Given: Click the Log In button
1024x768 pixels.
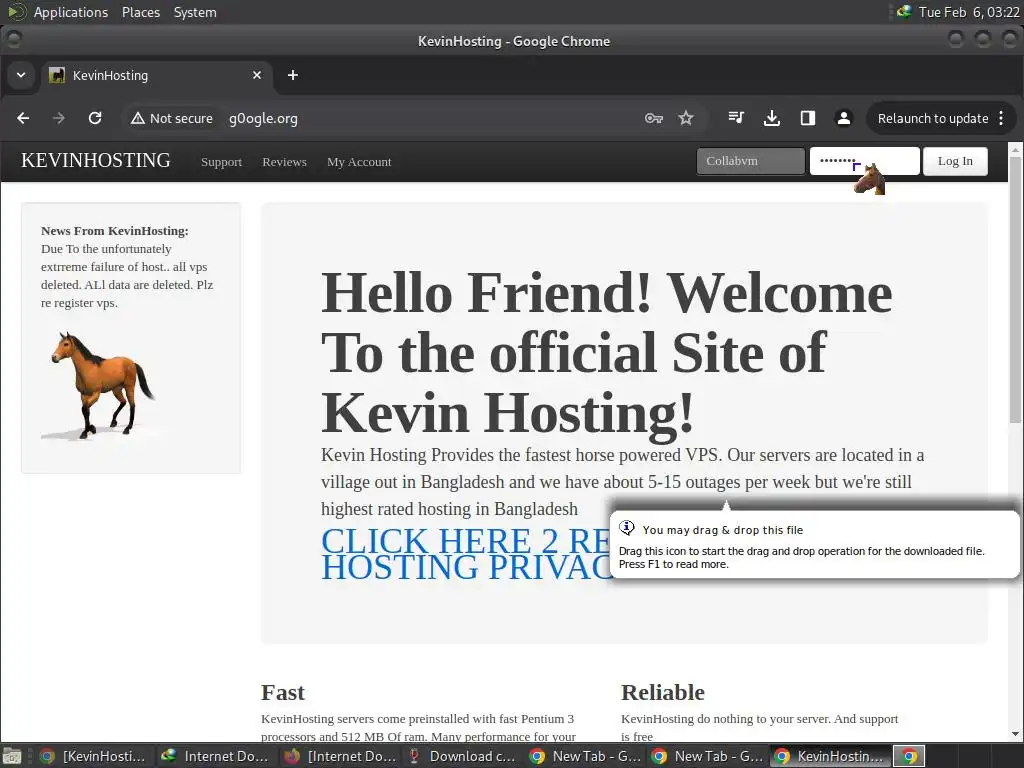Looking at the screenshot, I should tap(955, 161).
